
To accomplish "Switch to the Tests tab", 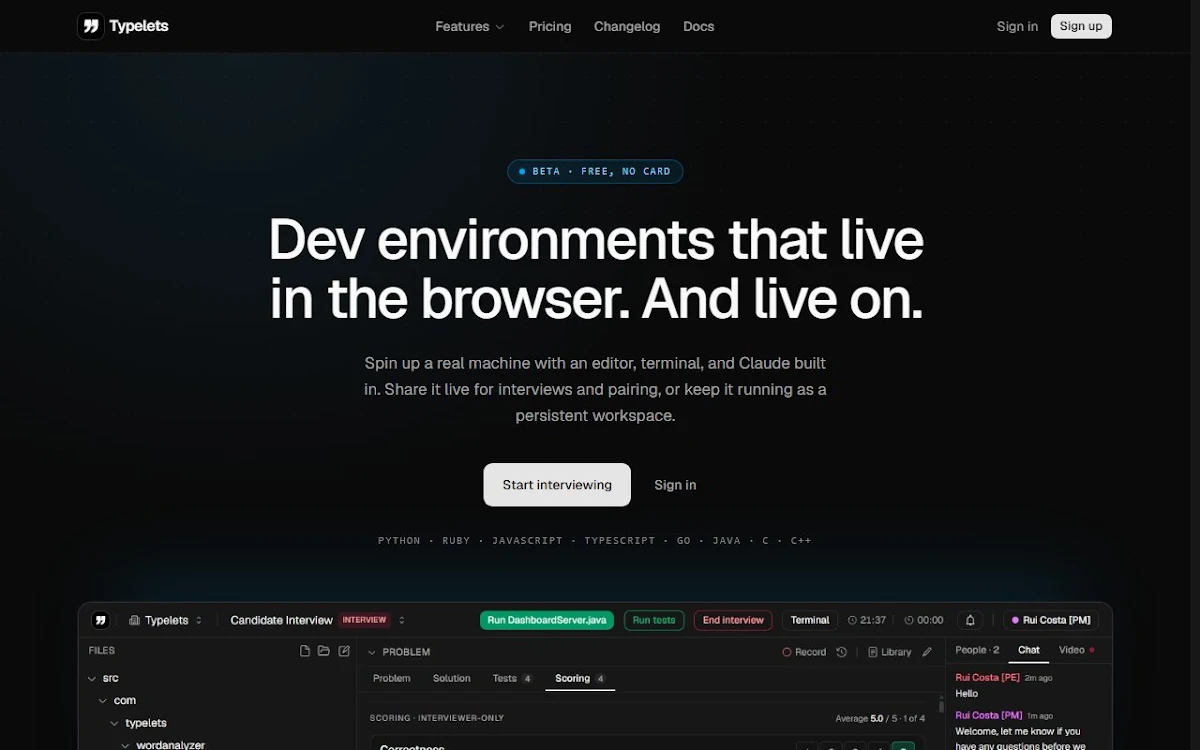I will [512, 678].
